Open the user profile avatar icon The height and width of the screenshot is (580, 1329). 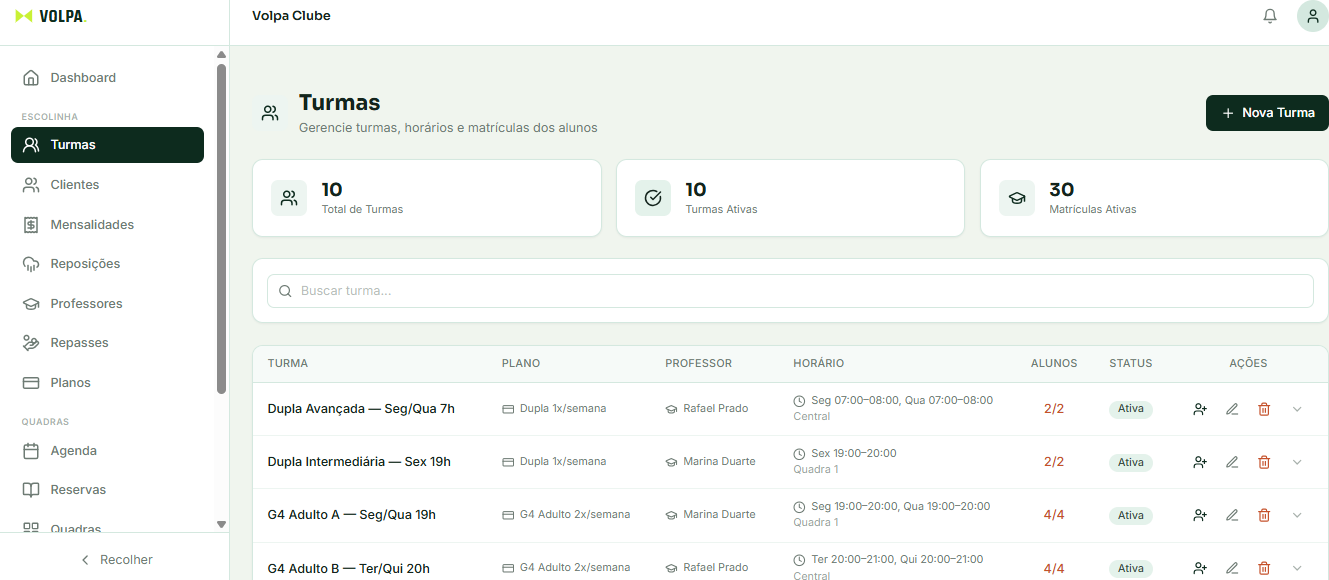point(1312,16)
